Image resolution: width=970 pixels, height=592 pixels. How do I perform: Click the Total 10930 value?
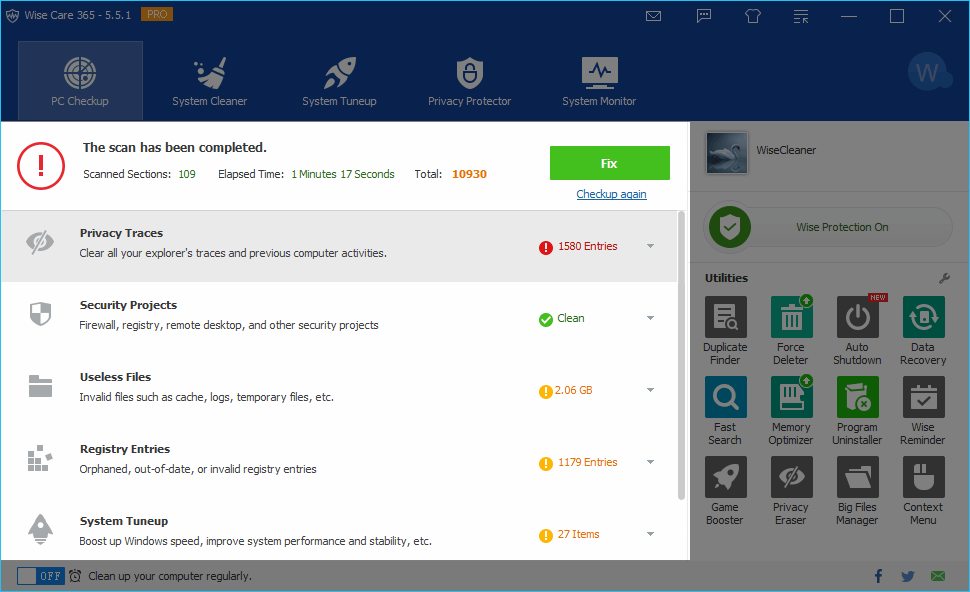469,174
